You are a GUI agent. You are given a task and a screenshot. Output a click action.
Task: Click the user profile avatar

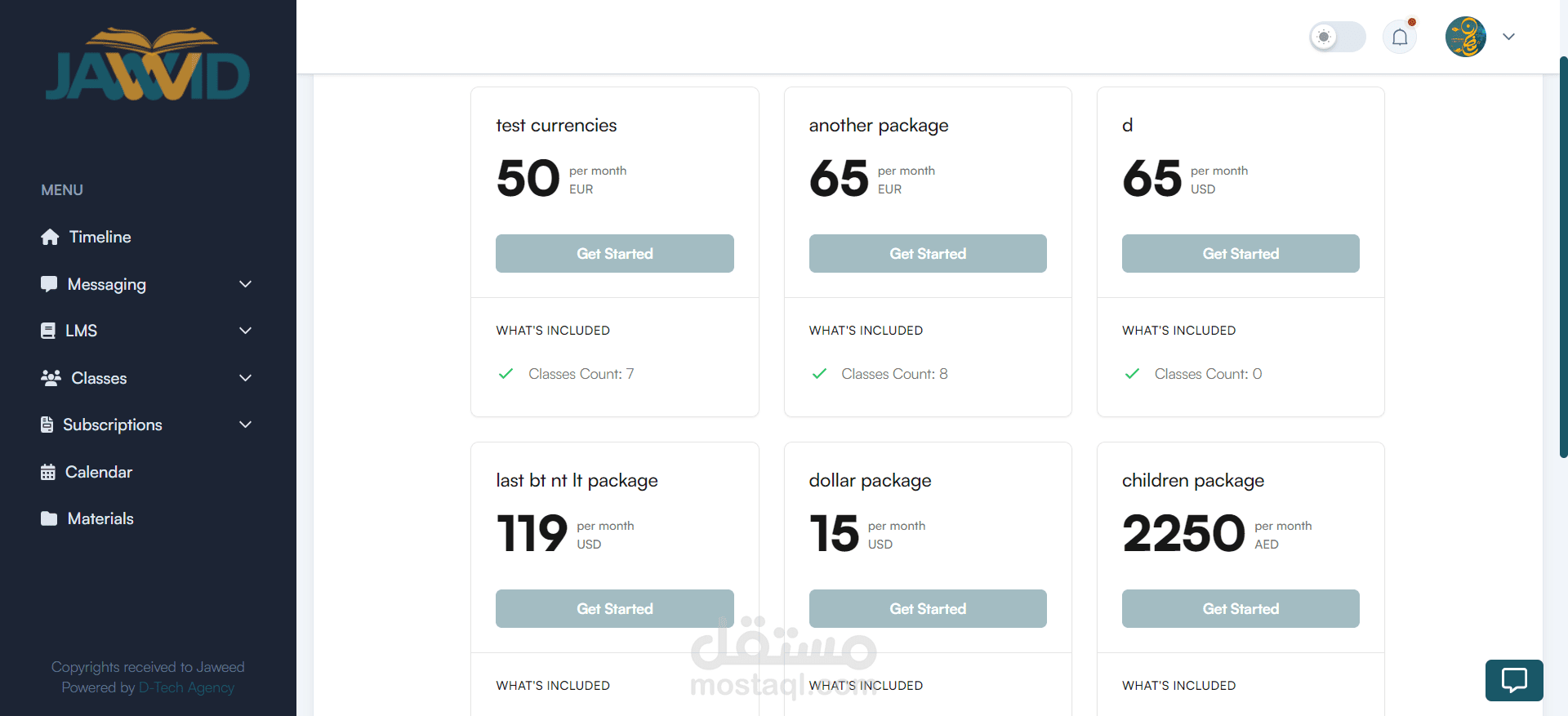[1465, 37]
